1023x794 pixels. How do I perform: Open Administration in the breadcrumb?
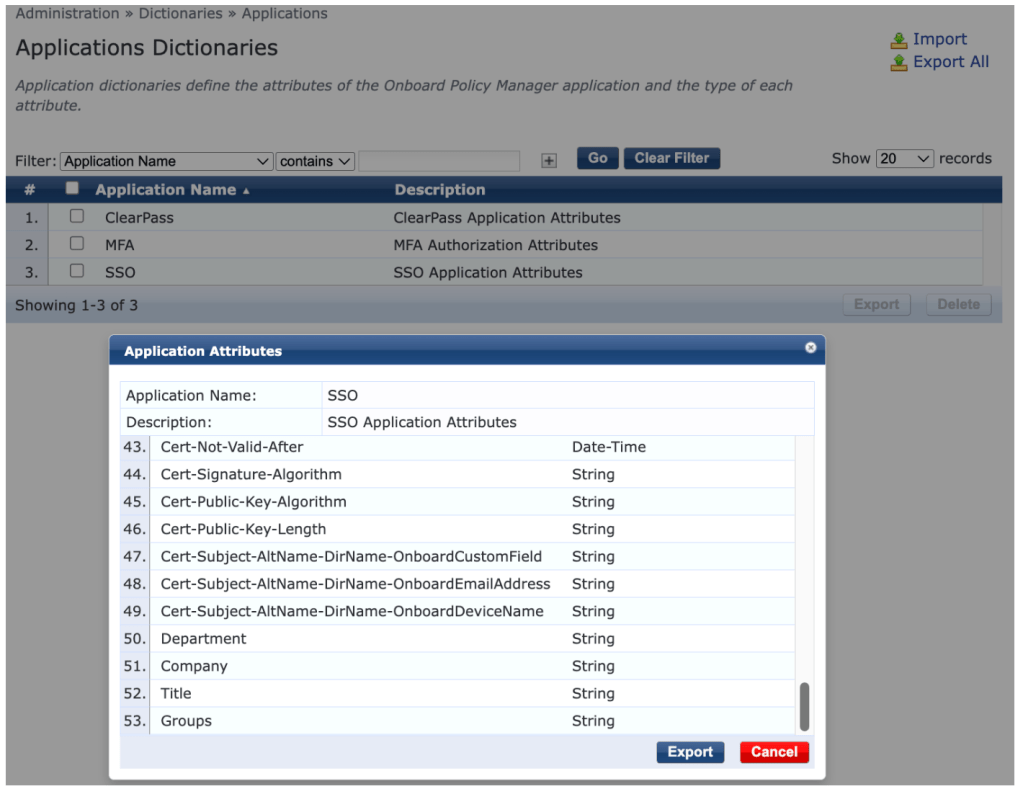pyautogui.click(x=67, y=14)
